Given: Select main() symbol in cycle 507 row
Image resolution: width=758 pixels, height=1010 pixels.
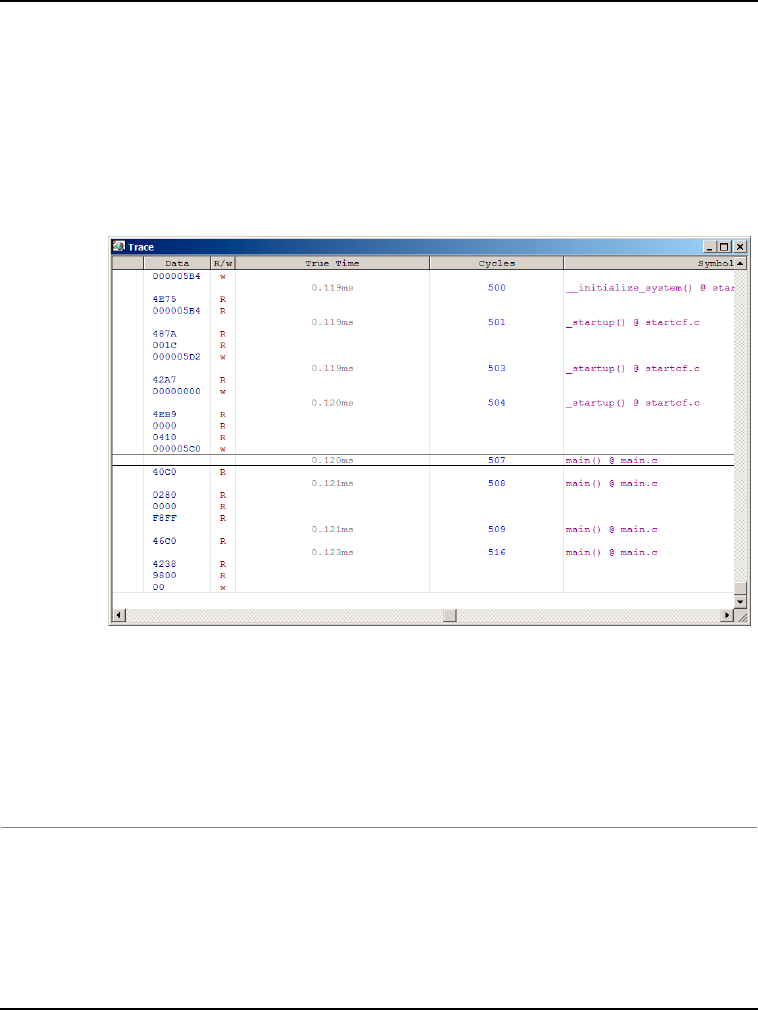Looking at the screenshot, I should (611, 461).
